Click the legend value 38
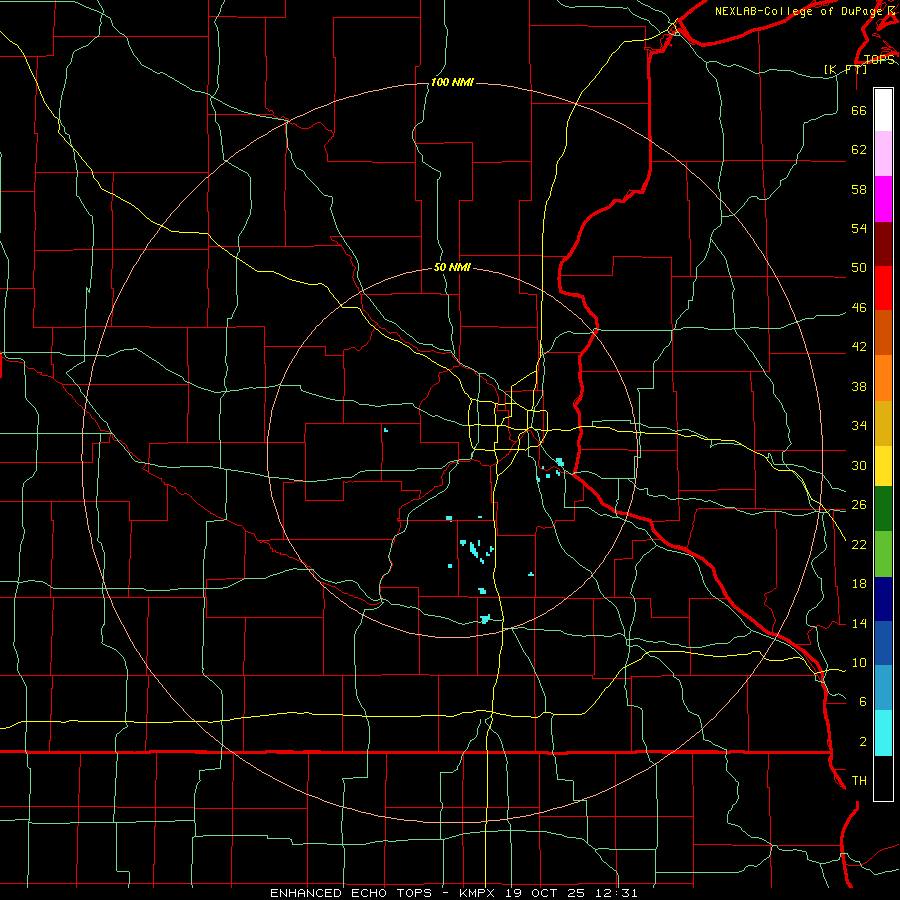900x900 pixels. tap(859, 386)
